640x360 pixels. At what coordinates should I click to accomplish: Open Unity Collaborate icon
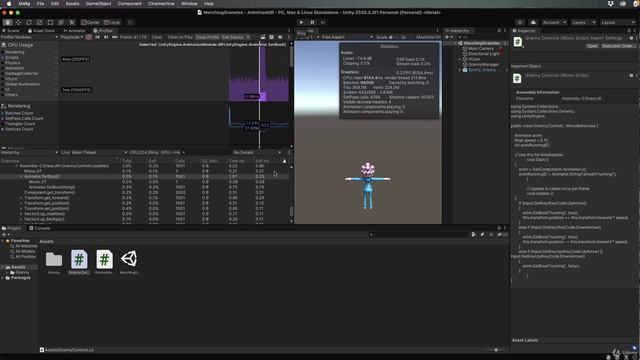pos(520,22)
